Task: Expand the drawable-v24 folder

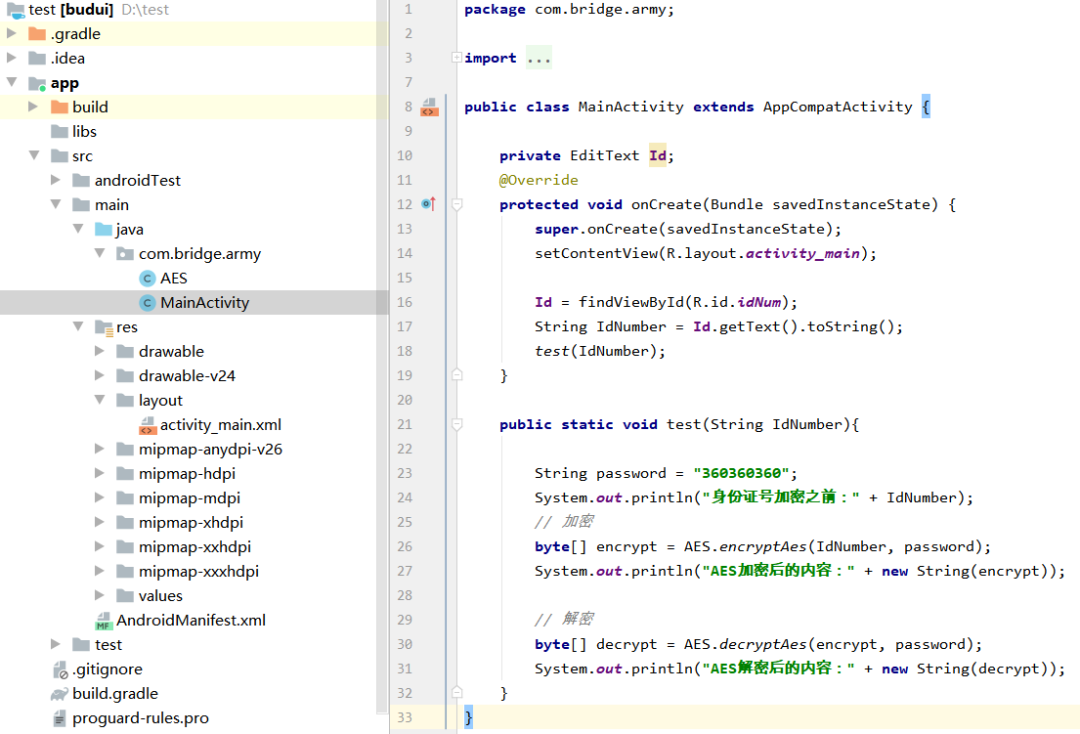Action: [99, 375]
